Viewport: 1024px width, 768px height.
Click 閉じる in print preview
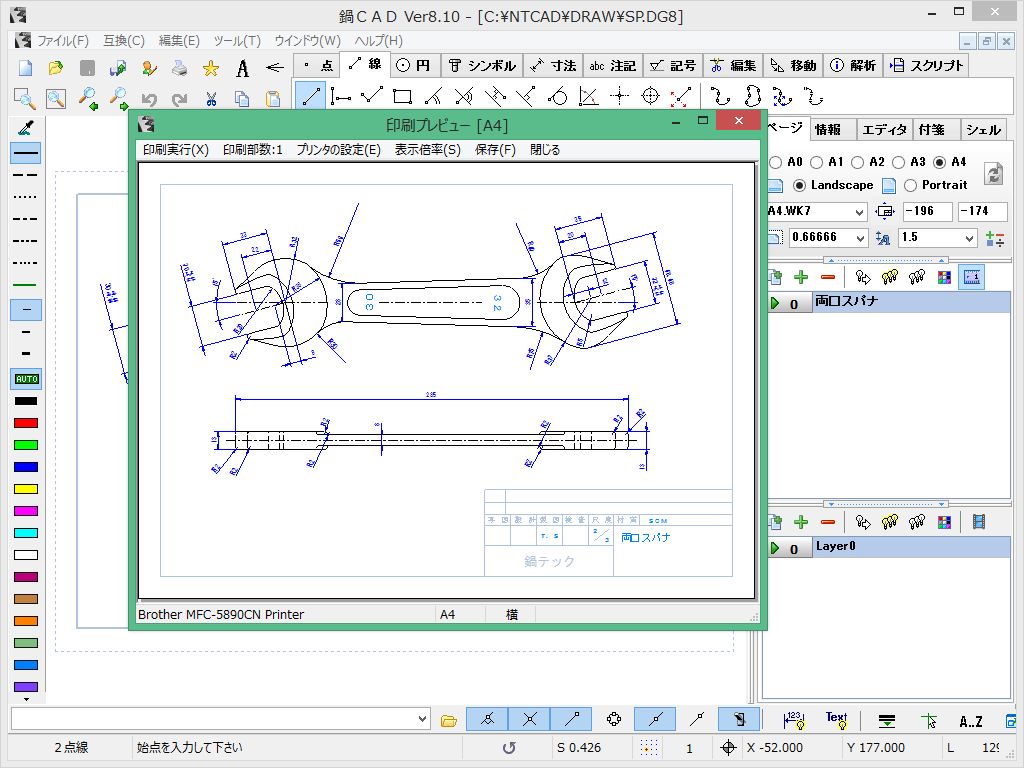(545, 150)
